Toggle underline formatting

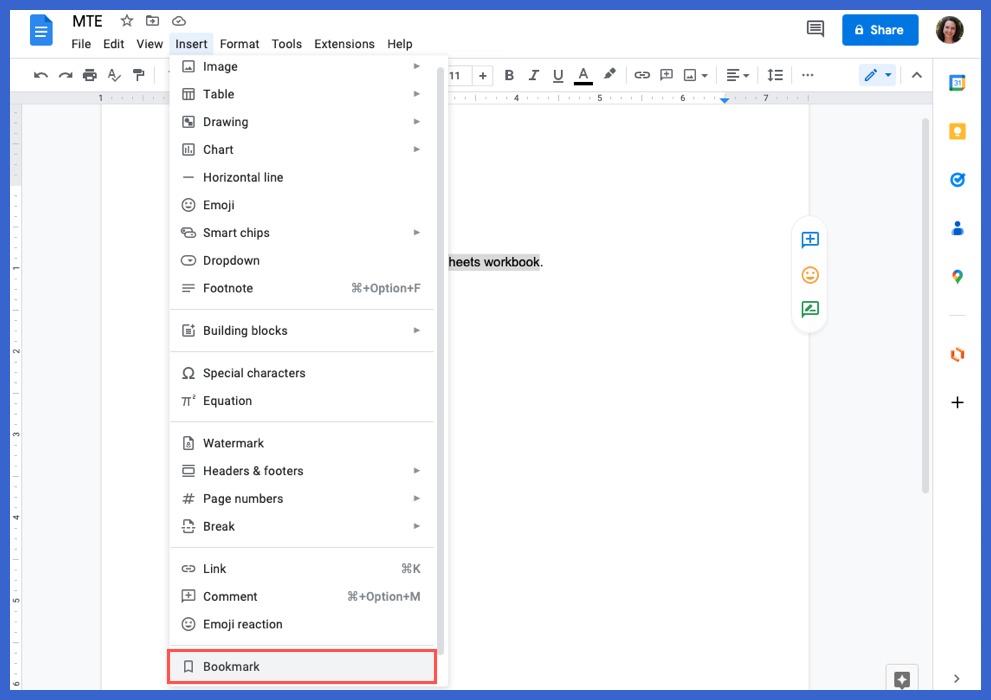tap(558, 75)
